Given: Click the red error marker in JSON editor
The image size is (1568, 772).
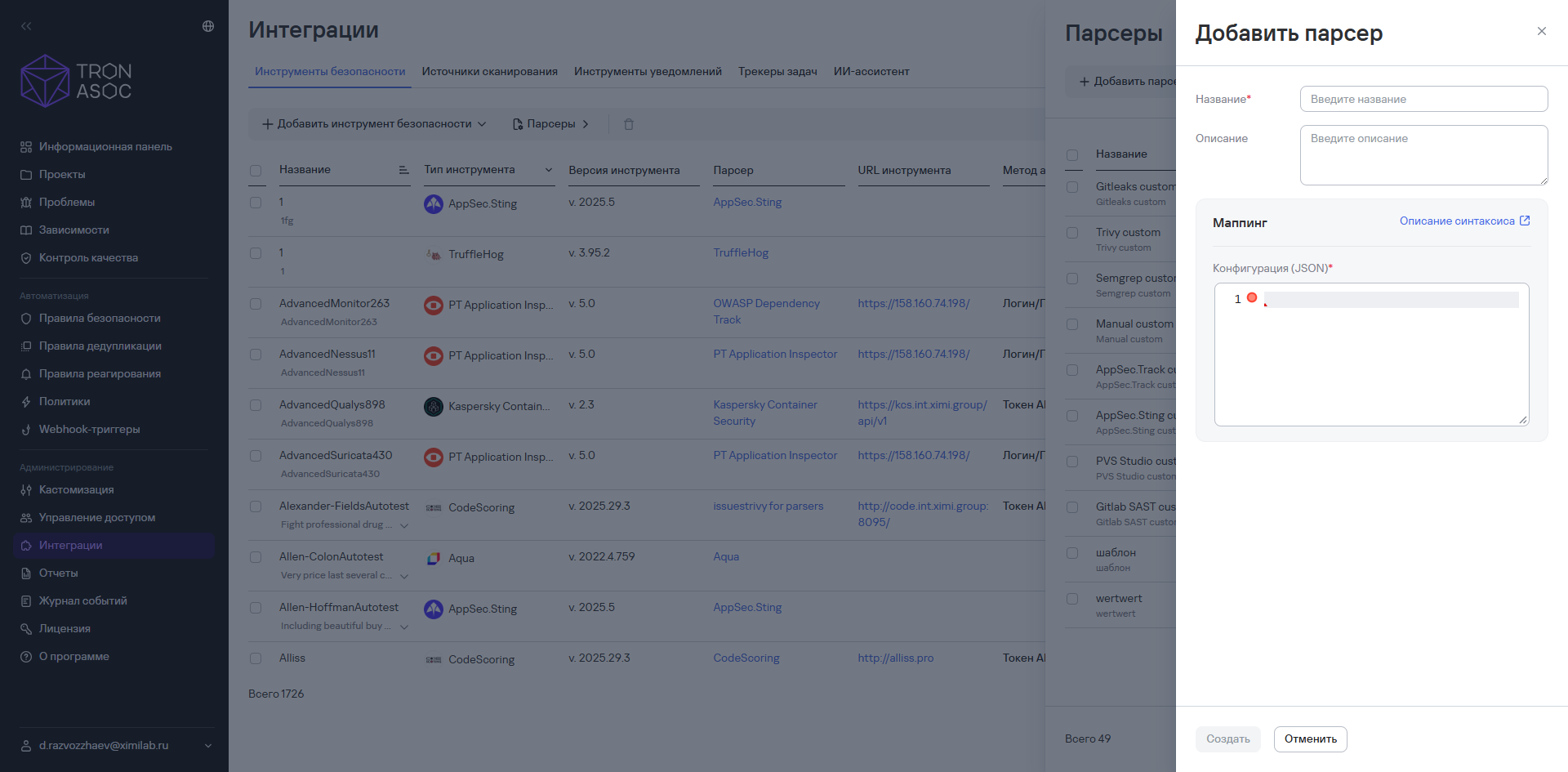Looking at the screenshot, I should tap(1252, 298).
